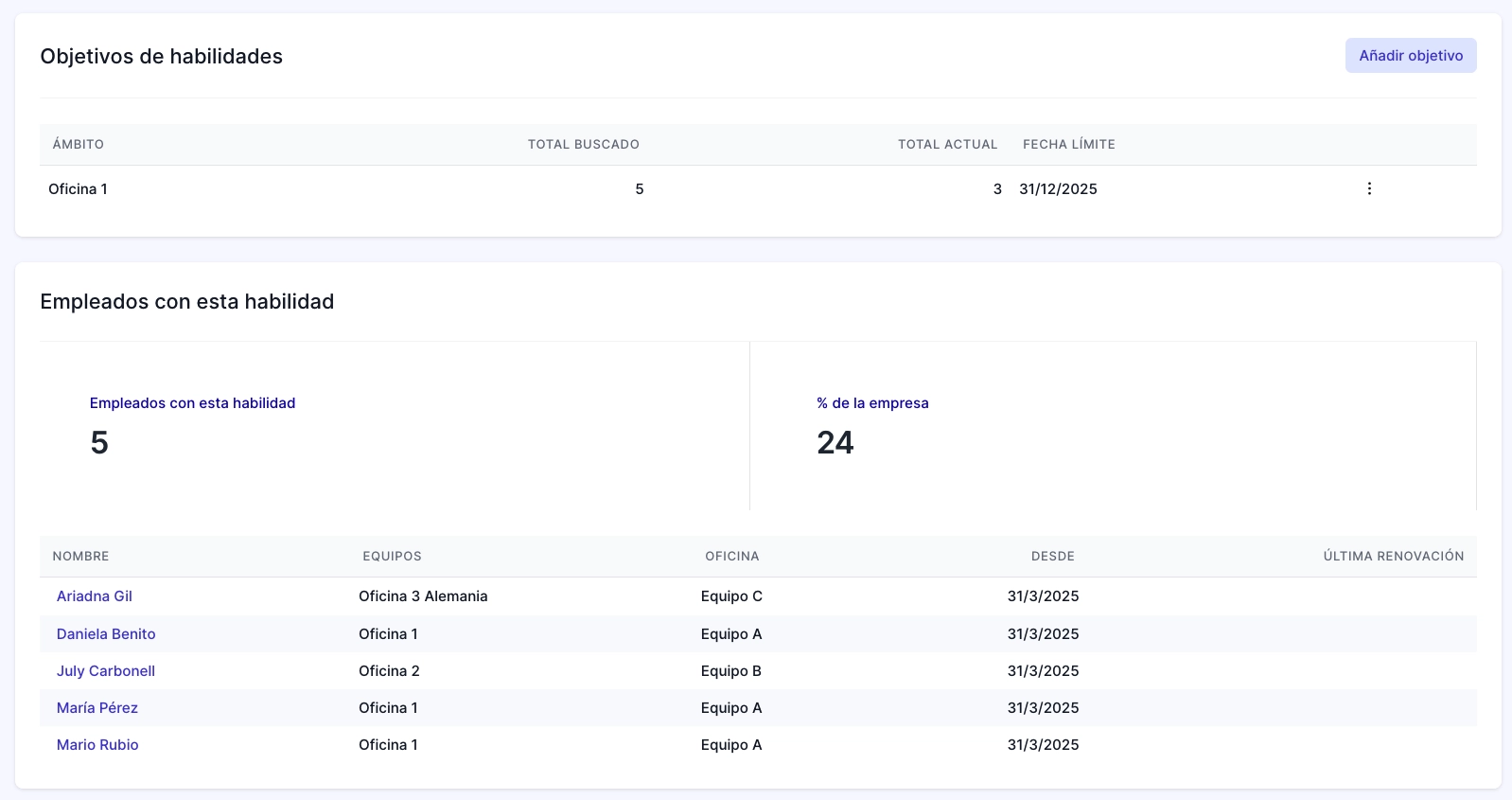
Task: Click the Empleados con esta habilidad stat
Action: [192, 403]
